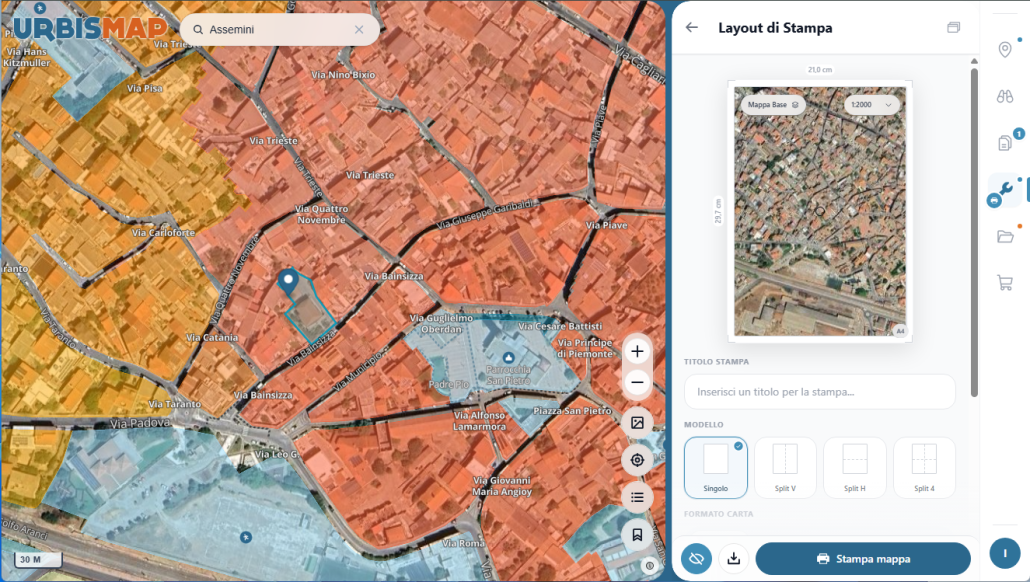Go back with the arrow beside Layout di Stampa

click(x=692, y=28)
